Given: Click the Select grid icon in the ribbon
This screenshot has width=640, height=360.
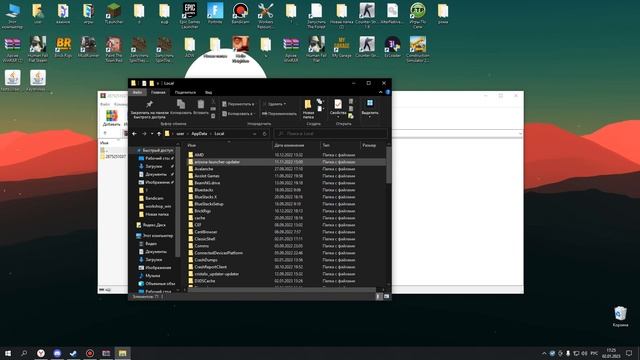Looking at the screenshot, I should [370, 103].
